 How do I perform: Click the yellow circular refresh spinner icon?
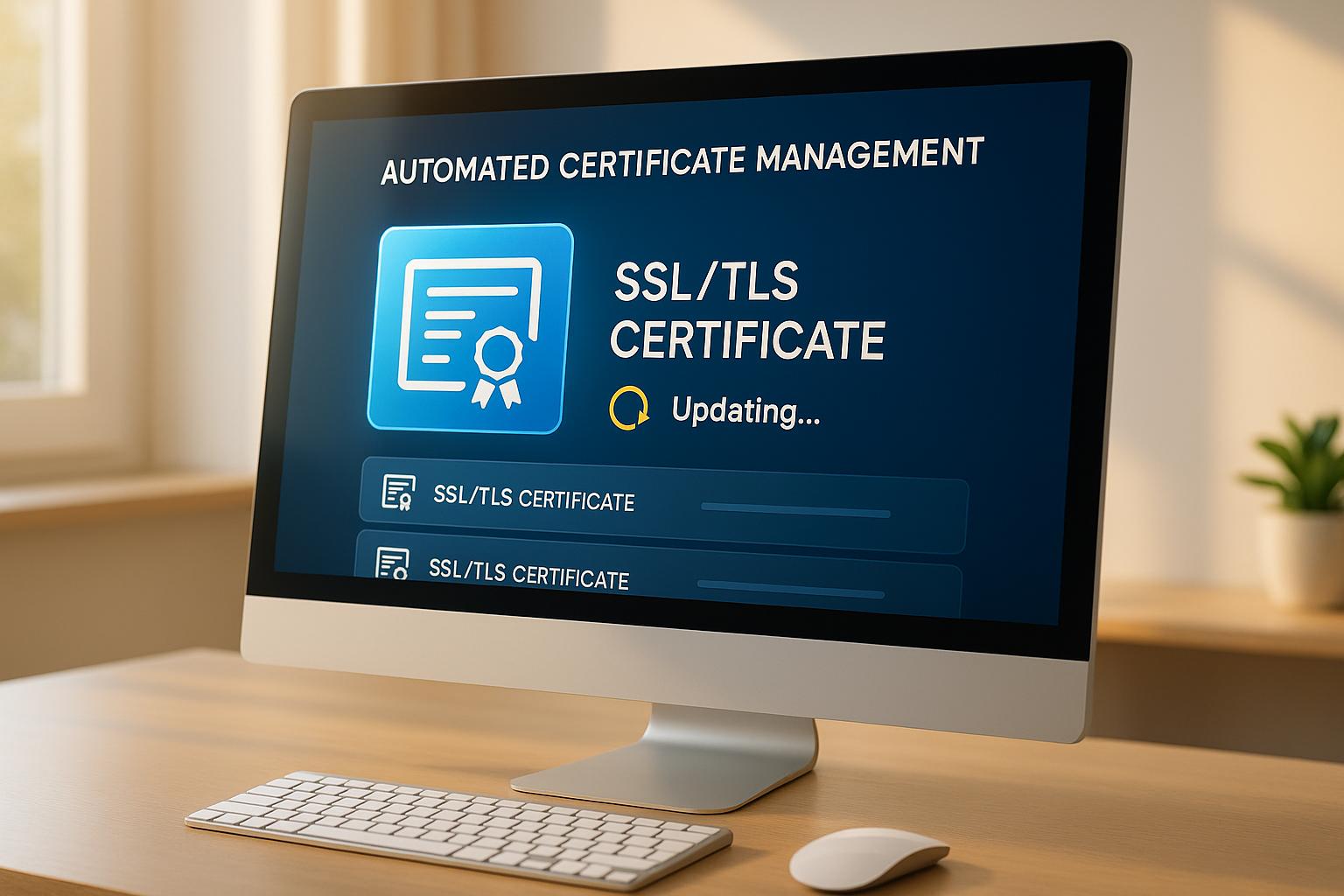[x=628, y=409]
